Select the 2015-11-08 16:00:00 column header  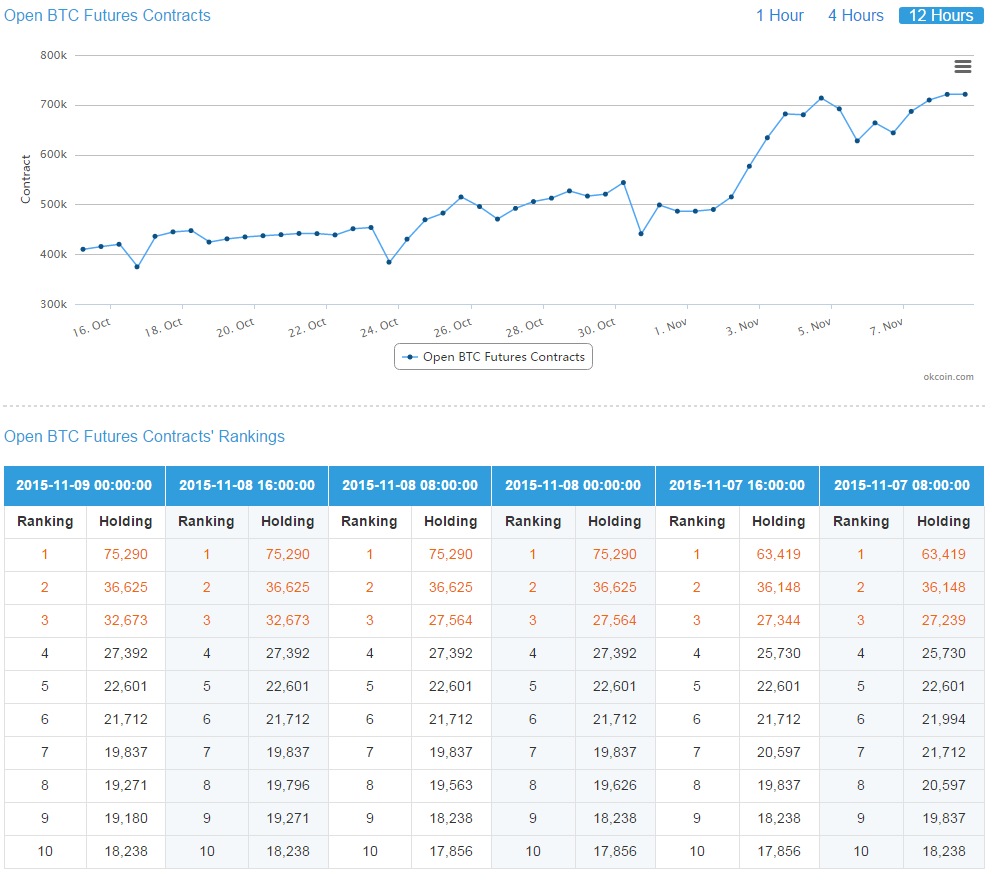(x=247, y=486)
